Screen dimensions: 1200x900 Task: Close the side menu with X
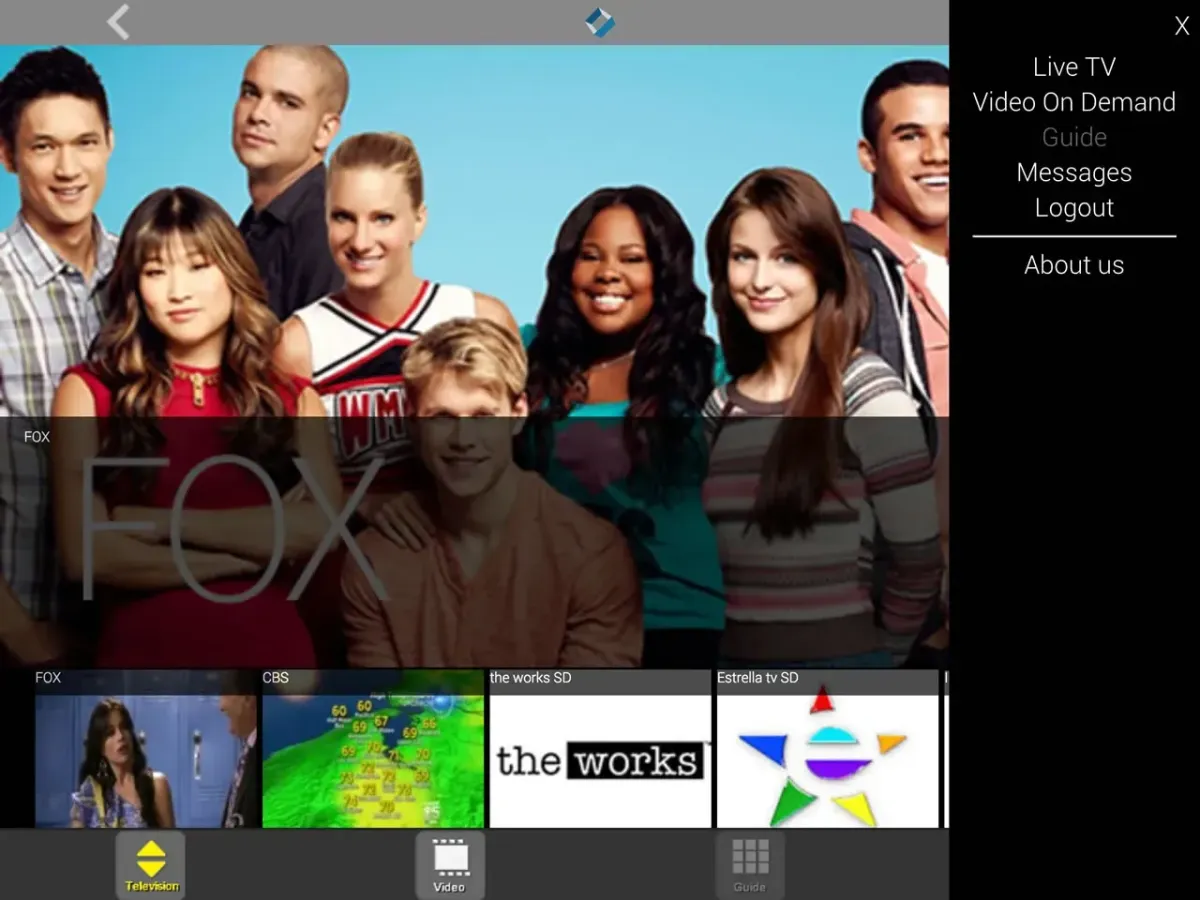point(1181,27)
